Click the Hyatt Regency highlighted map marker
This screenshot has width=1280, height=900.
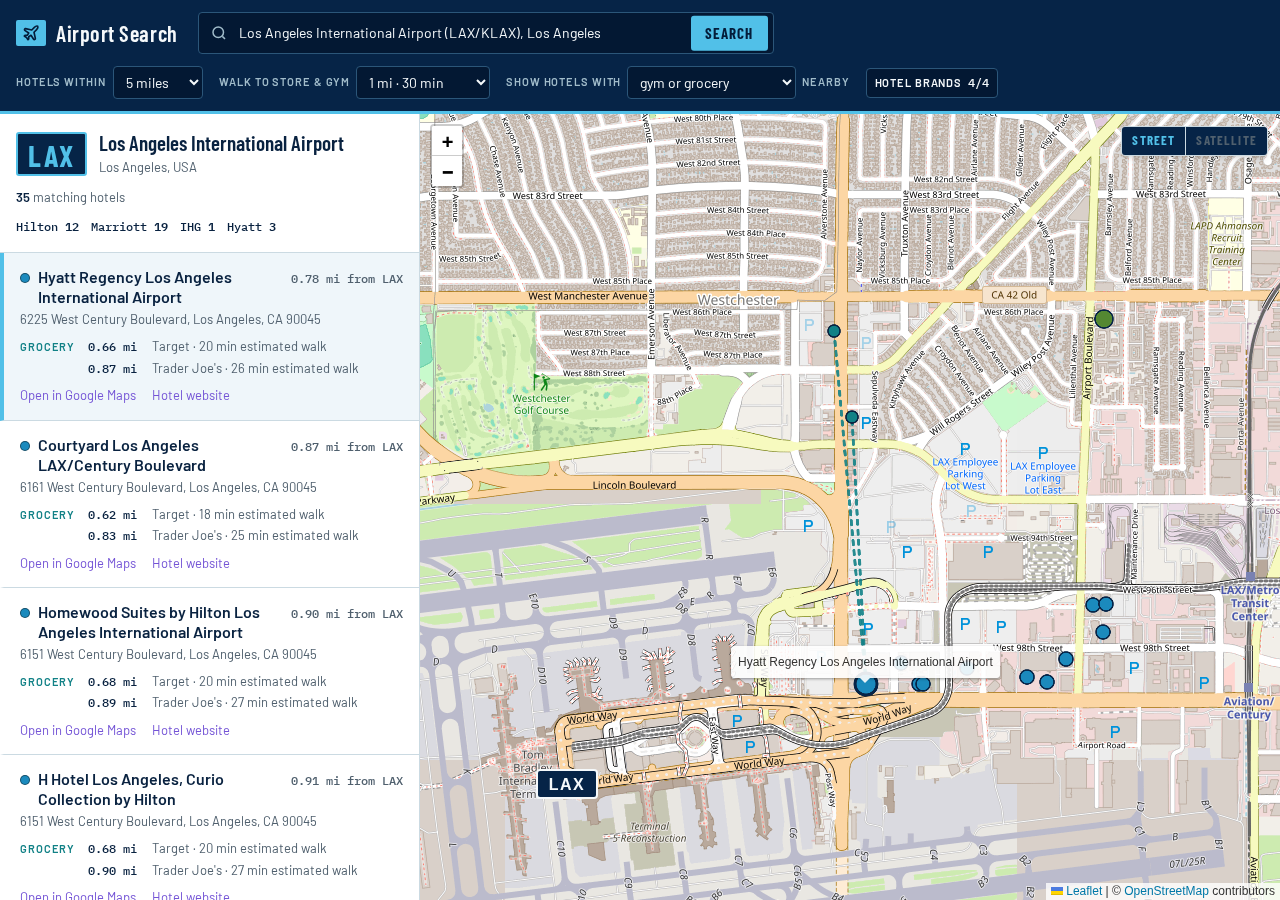point(866,684)
